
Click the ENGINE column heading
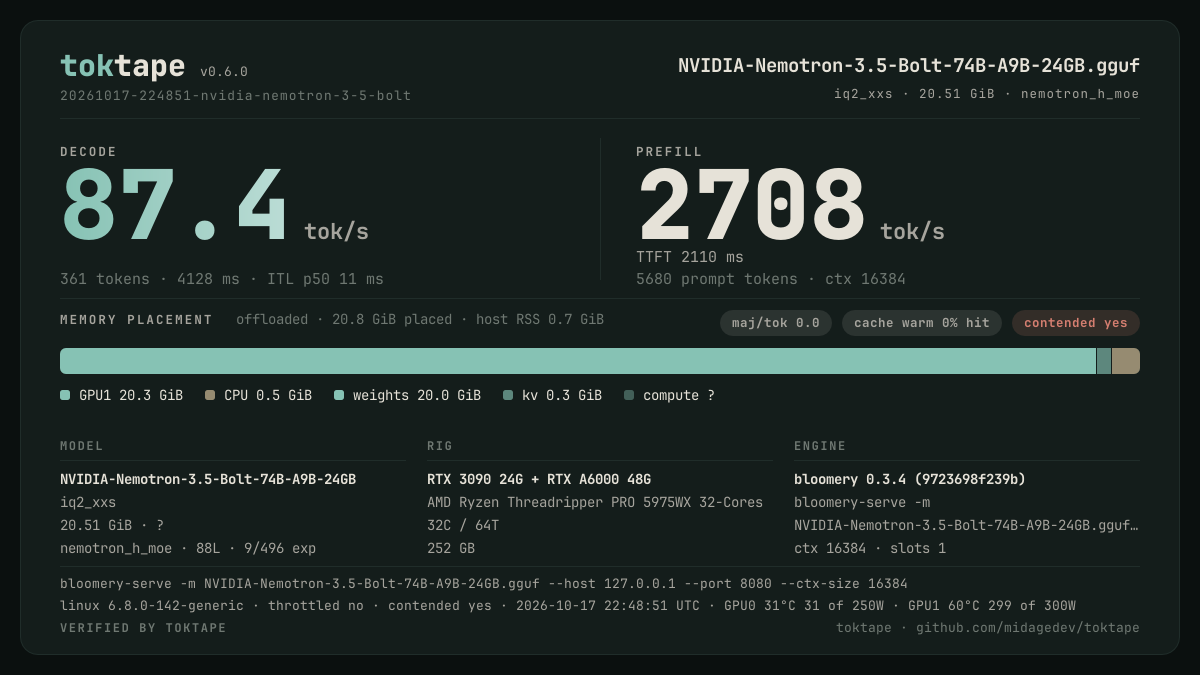coord(820,446)
